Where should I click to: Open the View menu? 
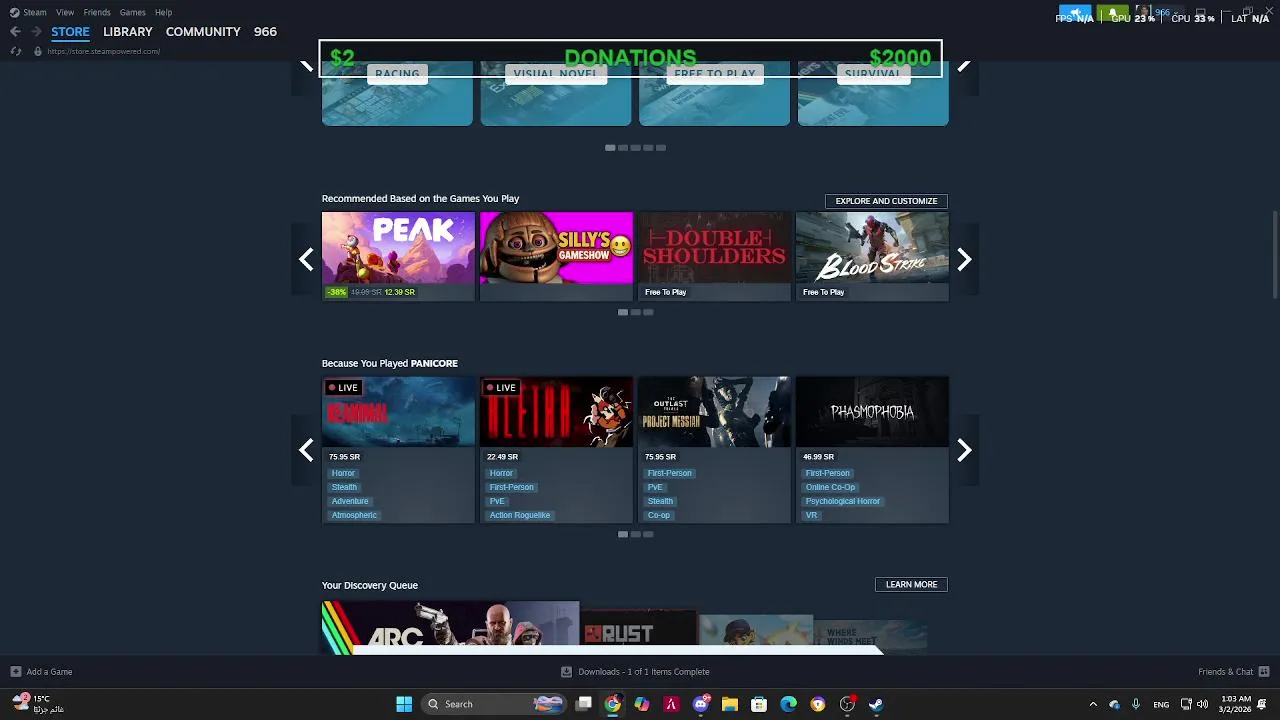point(65,12)
